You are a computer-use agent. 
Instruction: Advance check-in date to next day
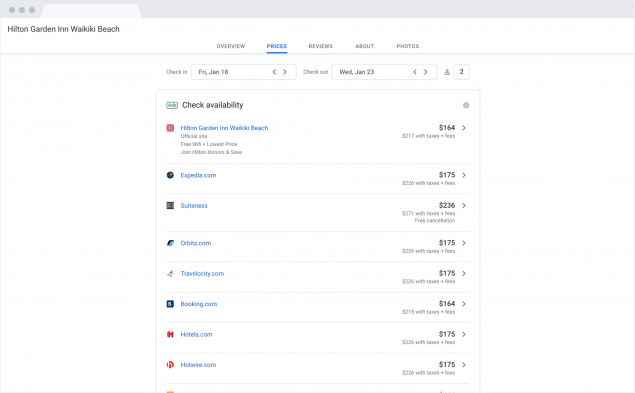[285, 72]
